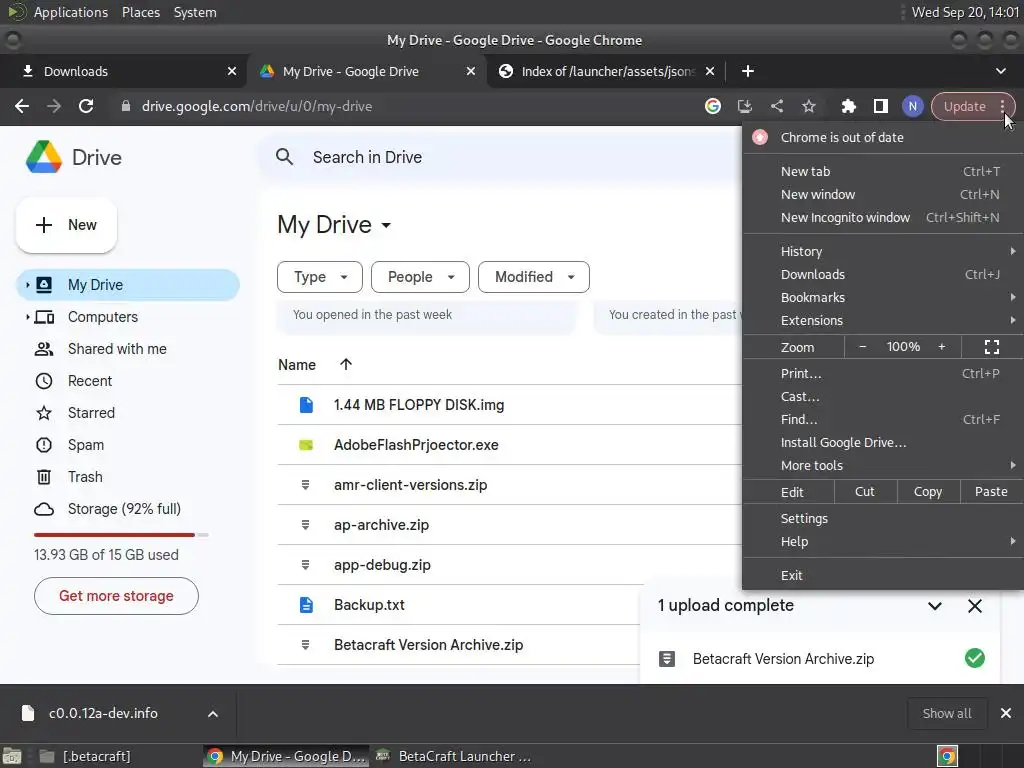Bookmark this page with the star icon
Viewport: 1024px width, 768px height.
(808, 106)
